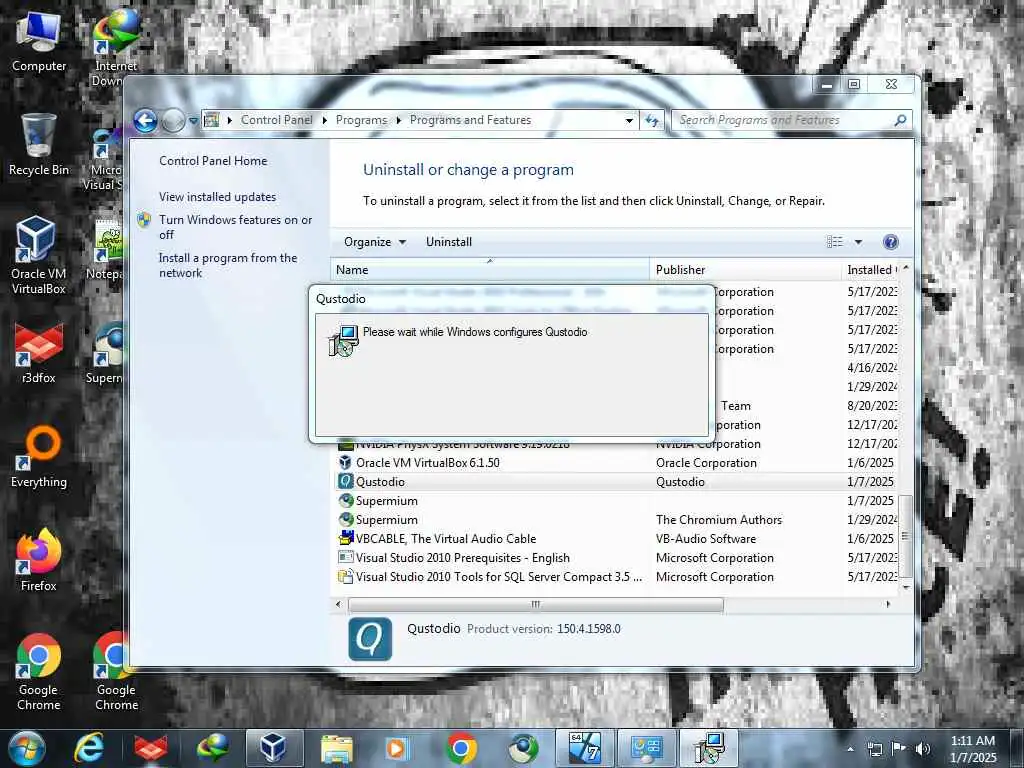The image size is (1024, 768).
Task: Open Control Panel Home link
Action: [x=213, y=161]
